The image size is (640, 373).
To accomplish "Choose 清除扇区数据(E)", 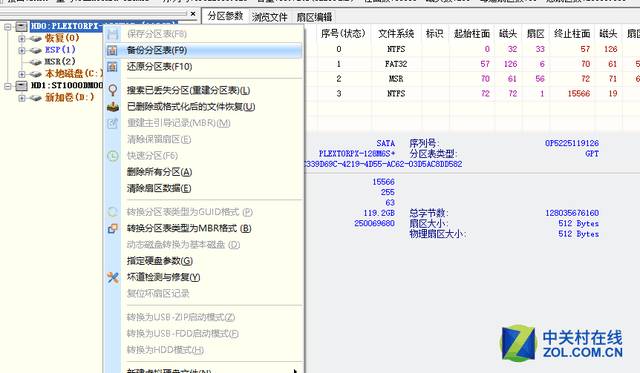I will [x=204, y=188].
